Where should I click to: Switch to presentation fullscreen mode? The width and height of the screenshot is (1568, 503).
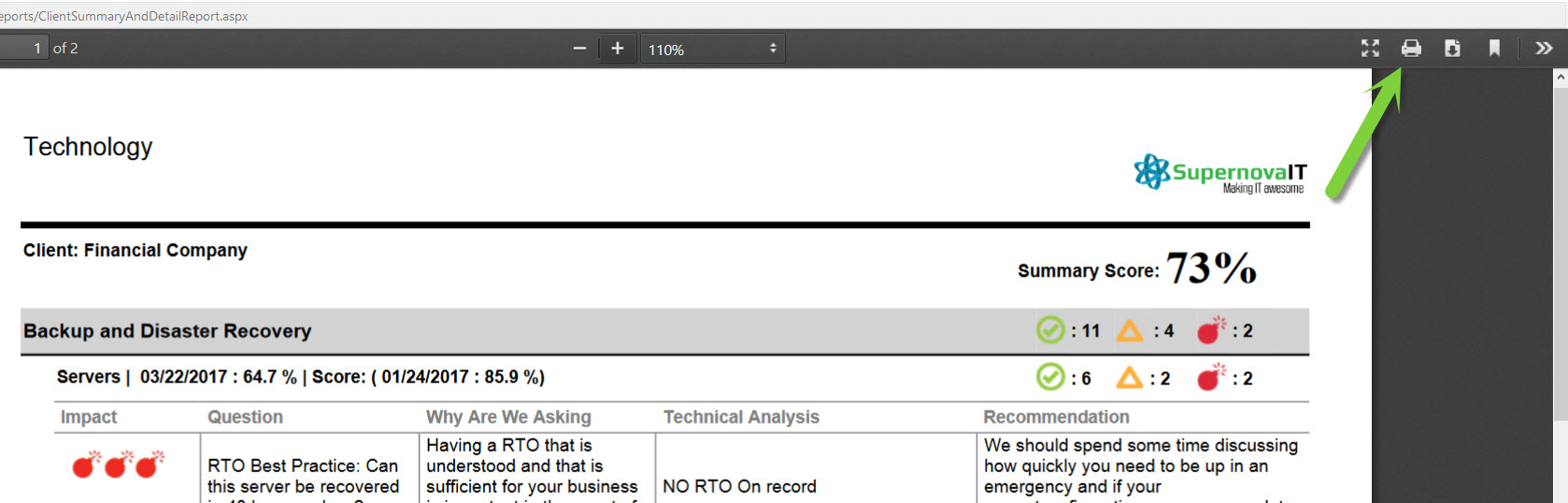click(x=1370, y=48)
